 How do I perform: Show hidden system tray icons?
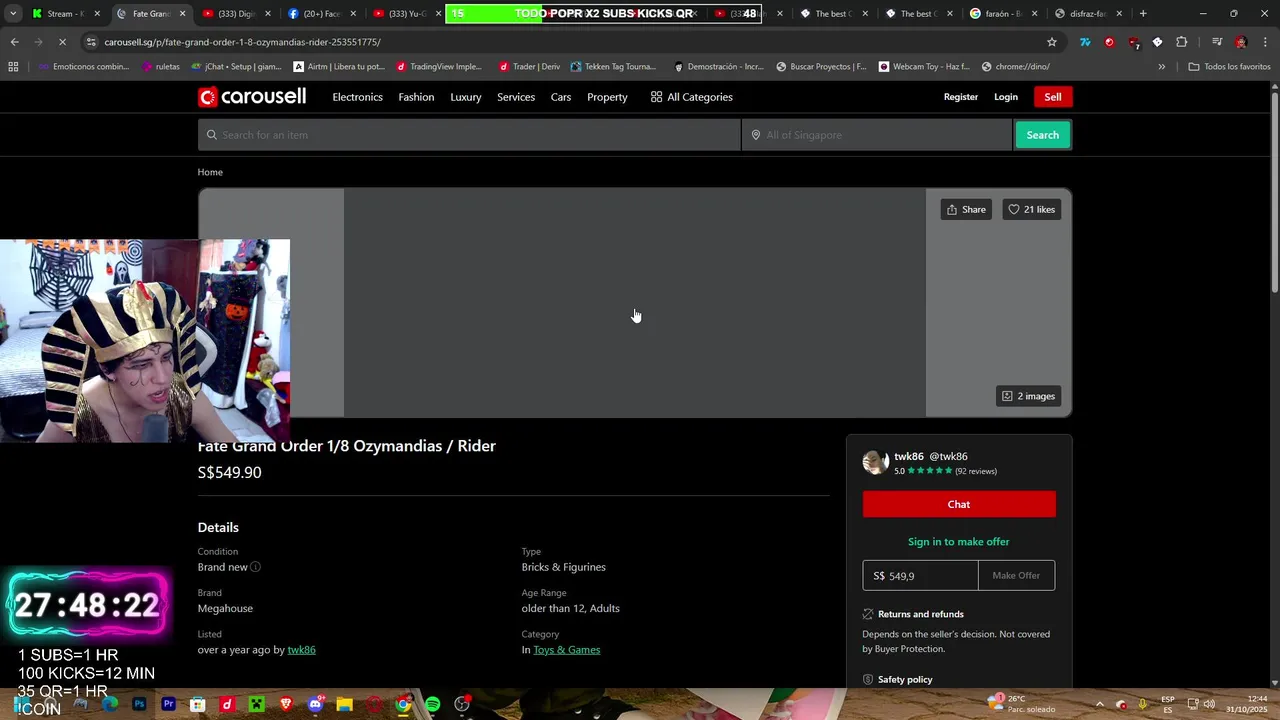pos(1099,704)
